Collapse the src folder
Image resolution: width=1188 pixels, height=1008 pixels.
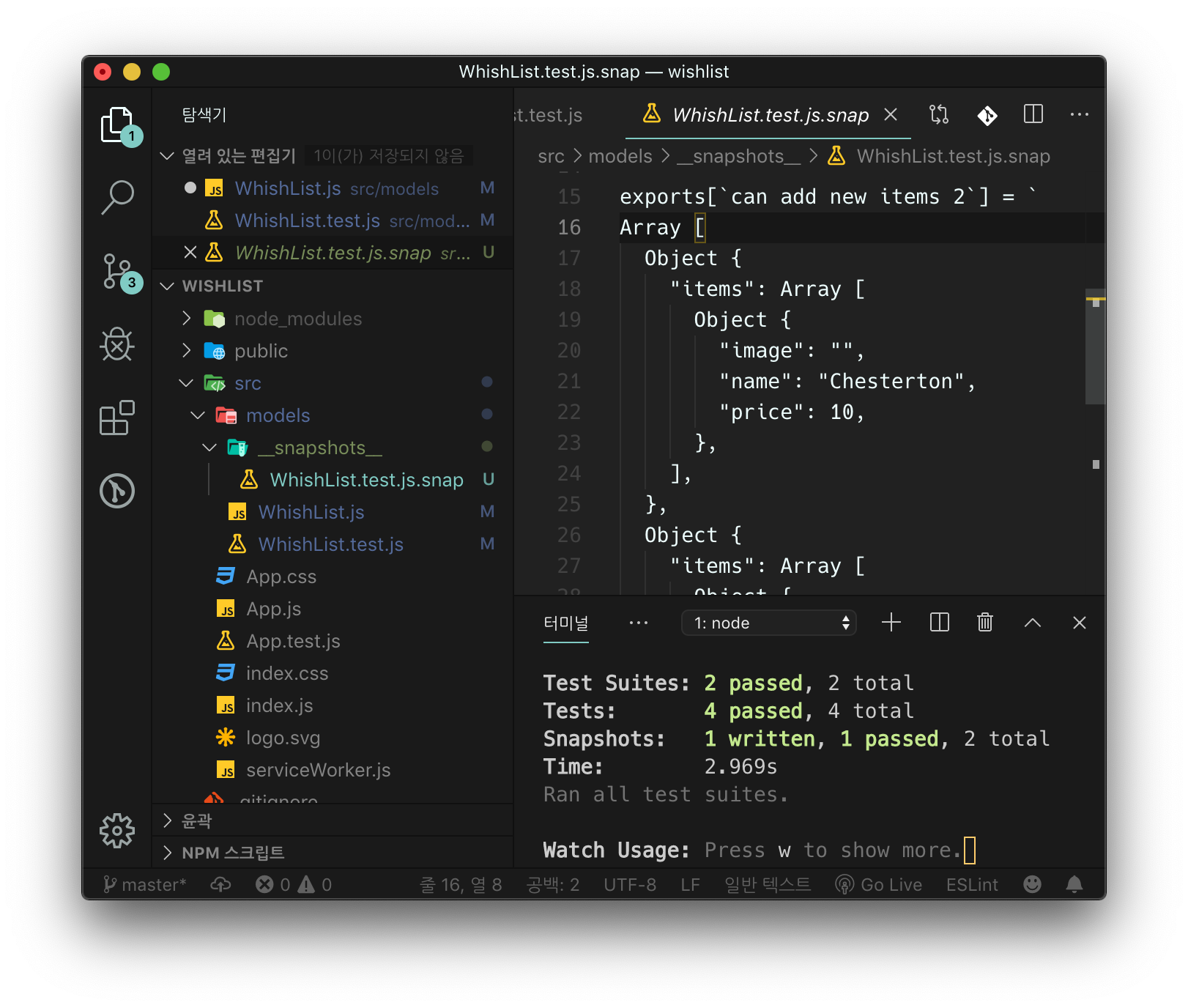(186, 382)
